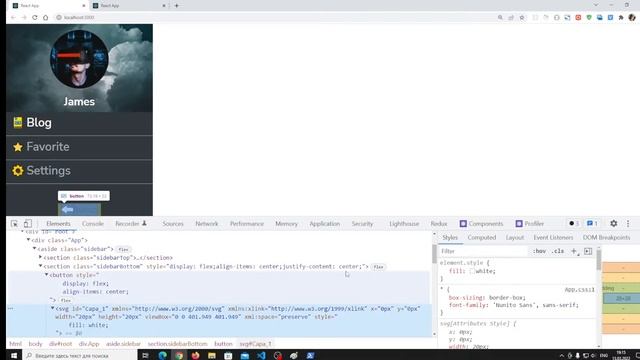
Task: Click the flex badge next to aside sidebar
Action: pos(123,249)
